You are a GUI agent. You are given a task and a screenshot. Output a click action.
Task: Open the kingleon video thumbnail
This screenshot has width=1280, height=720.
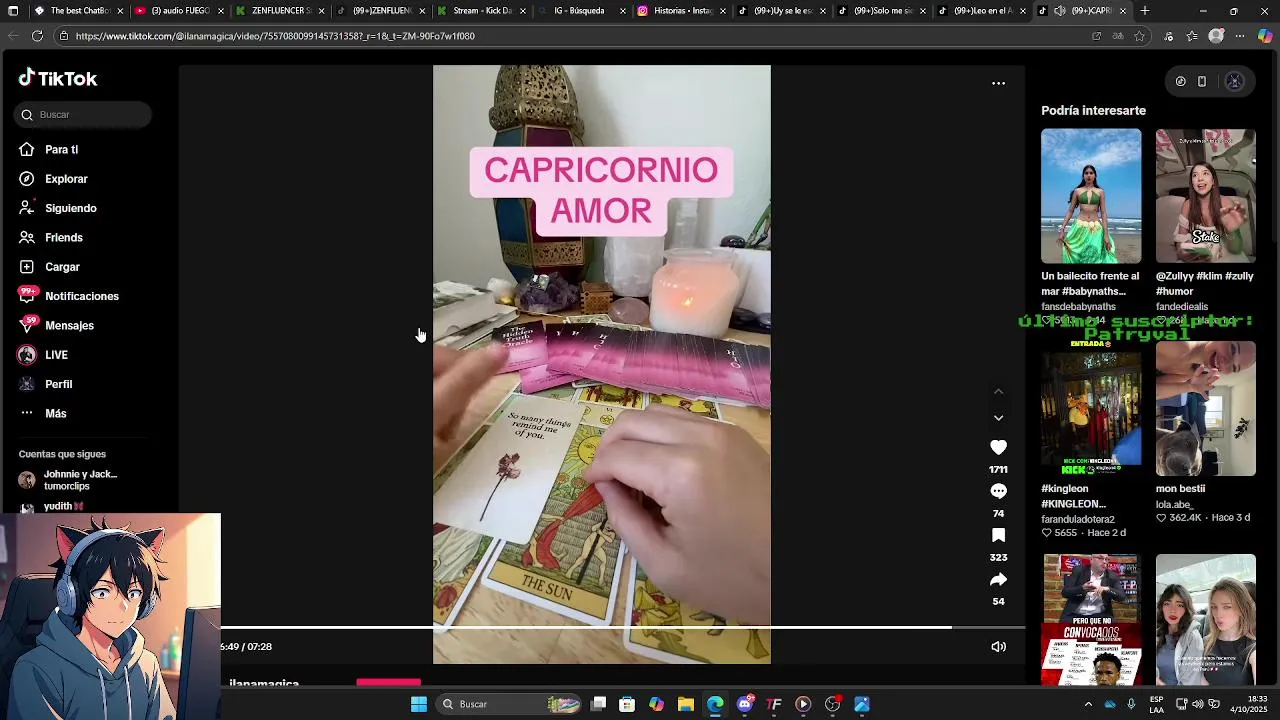(x=1091, y=409)
